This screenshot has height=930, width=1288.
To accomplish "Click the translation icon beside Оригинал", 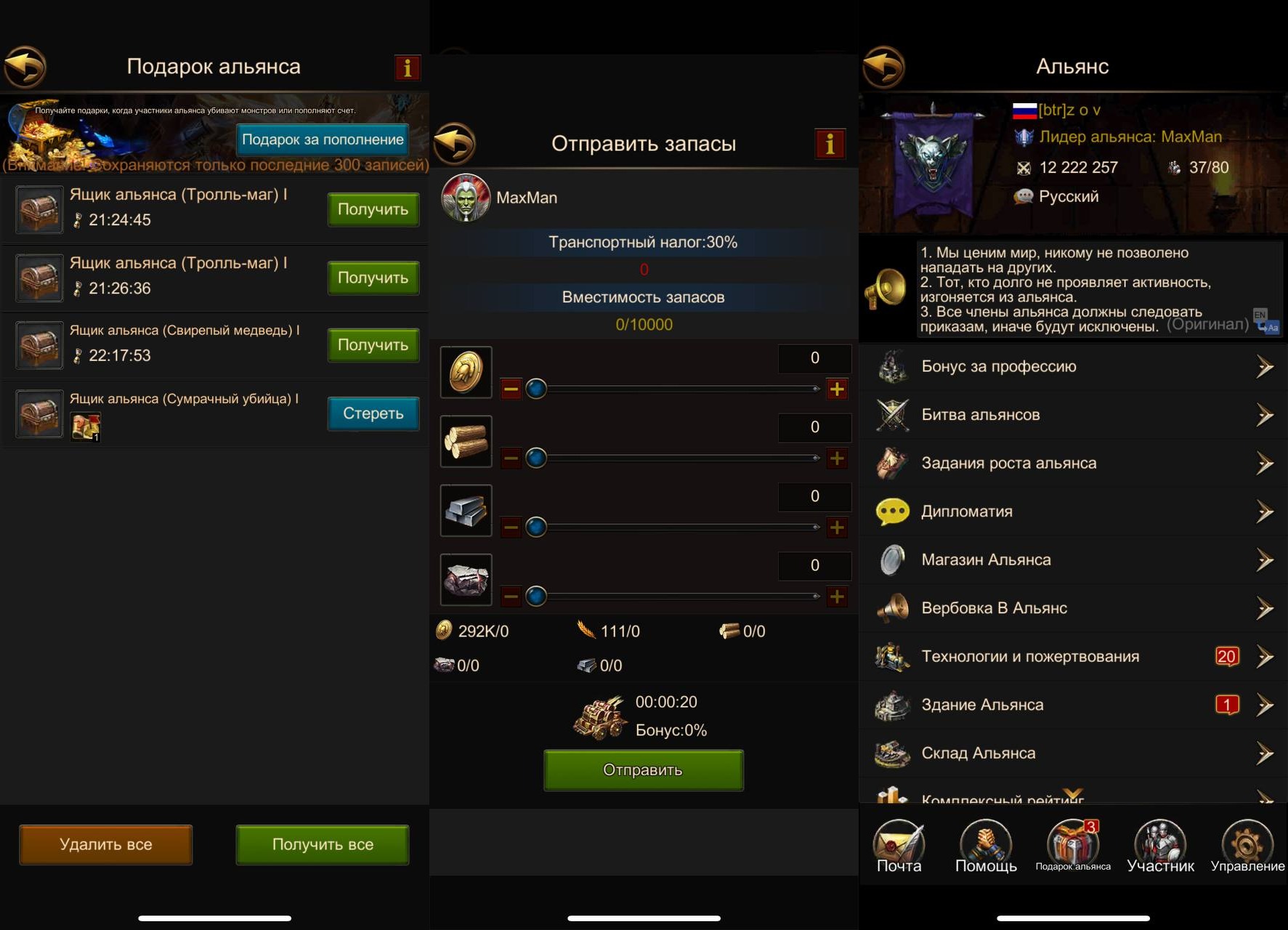I will click(x=1266, y=320).
